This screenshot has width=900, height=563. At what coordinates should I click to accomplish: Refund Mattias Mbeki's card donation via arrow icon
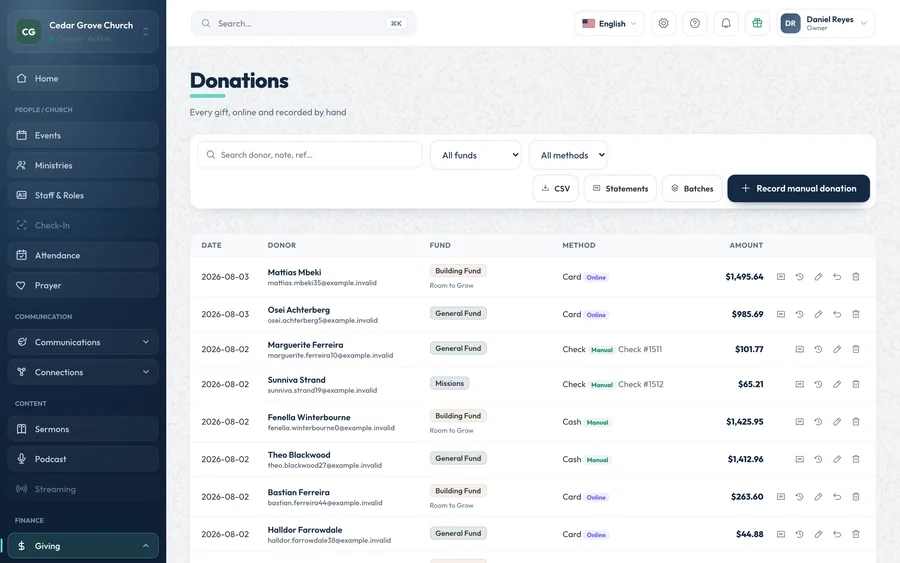click(x=837, y=277)
